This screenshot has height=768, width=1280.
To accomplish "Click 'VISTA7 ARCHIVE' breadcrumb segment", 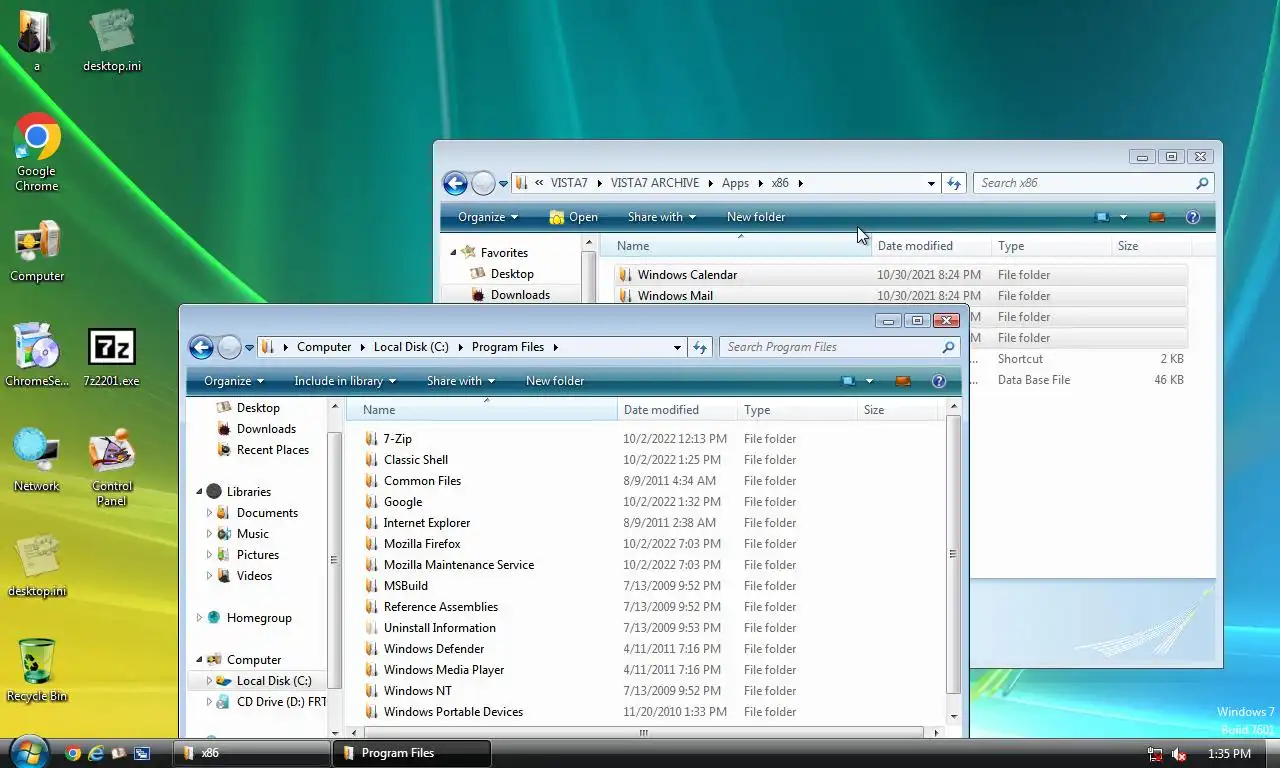I will 655,183.
